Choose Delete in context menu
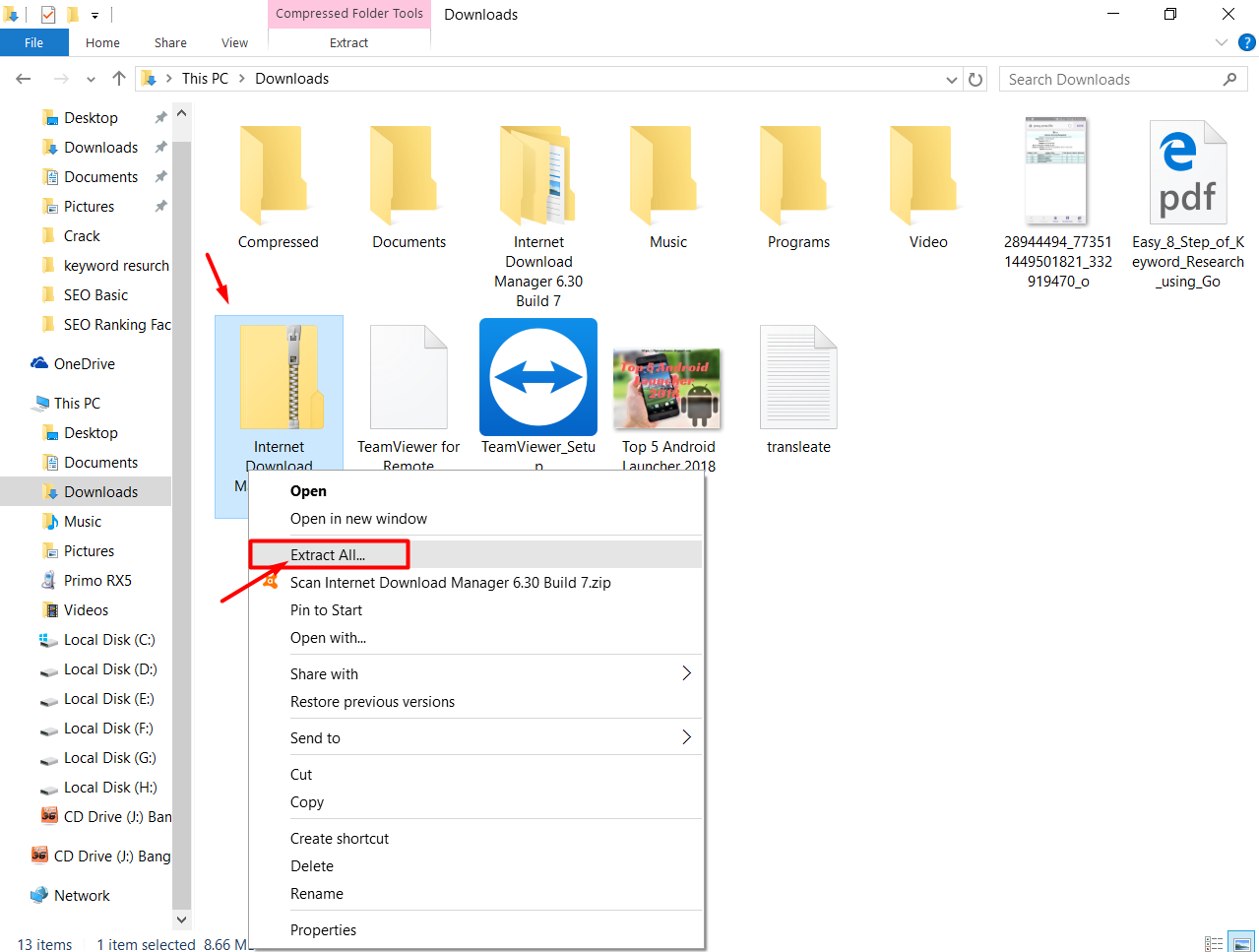Image resolution: width=1259 pixels, height=952 pixels. click(476, 866)
